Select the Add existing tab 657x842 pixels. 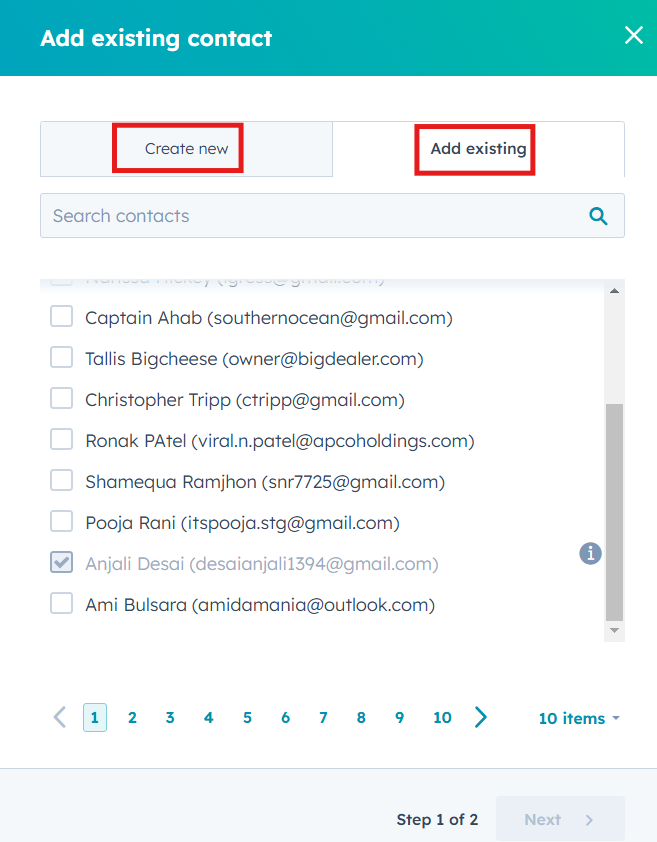tap(478, 149)
